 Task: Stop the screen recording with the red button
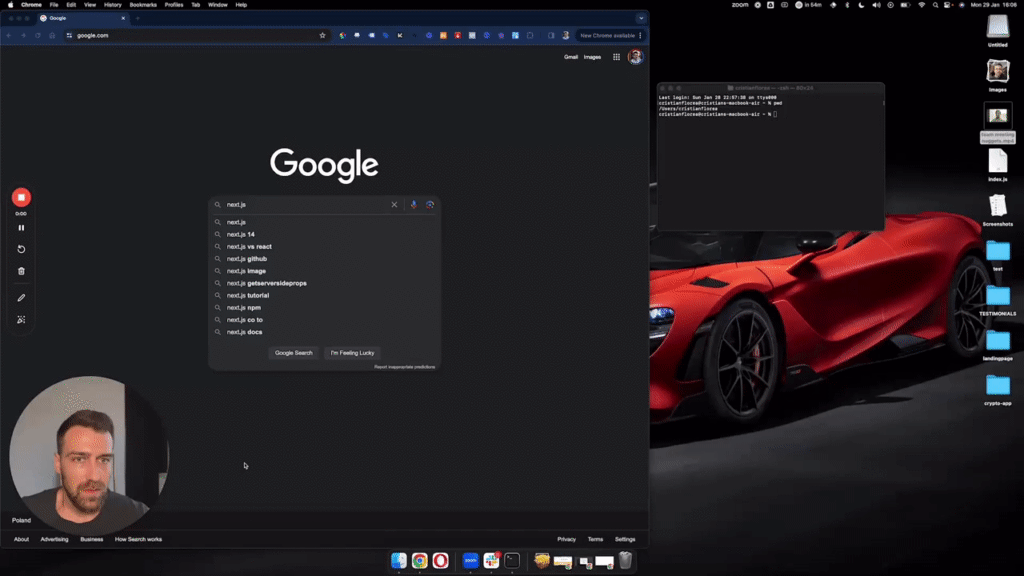pyautogui.click(x=21, y=198)
